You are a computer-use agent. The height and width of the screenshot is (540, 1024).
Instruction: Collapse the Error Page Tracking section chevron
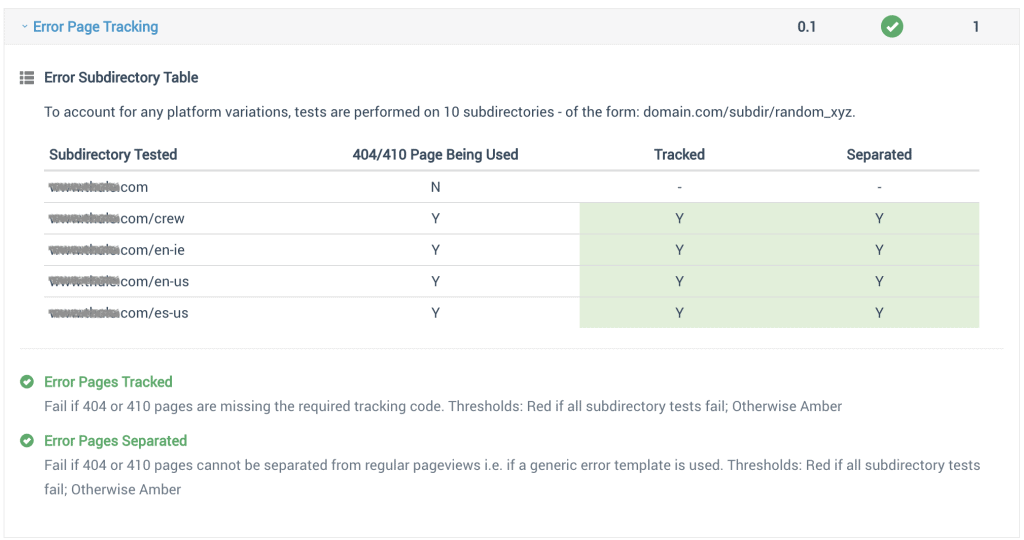pos(24,27)
